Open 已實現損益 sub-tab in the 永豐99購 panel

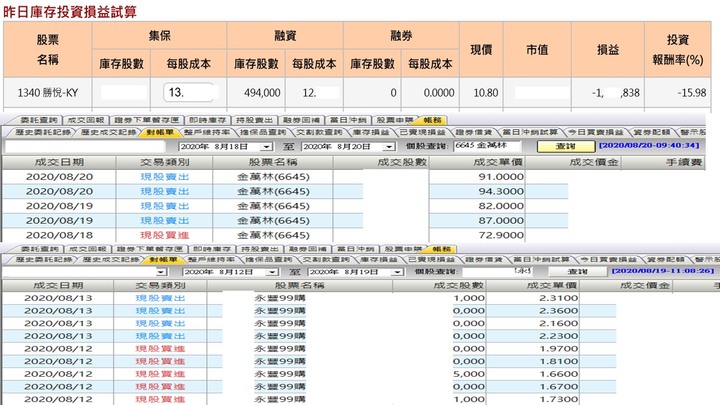432,259
